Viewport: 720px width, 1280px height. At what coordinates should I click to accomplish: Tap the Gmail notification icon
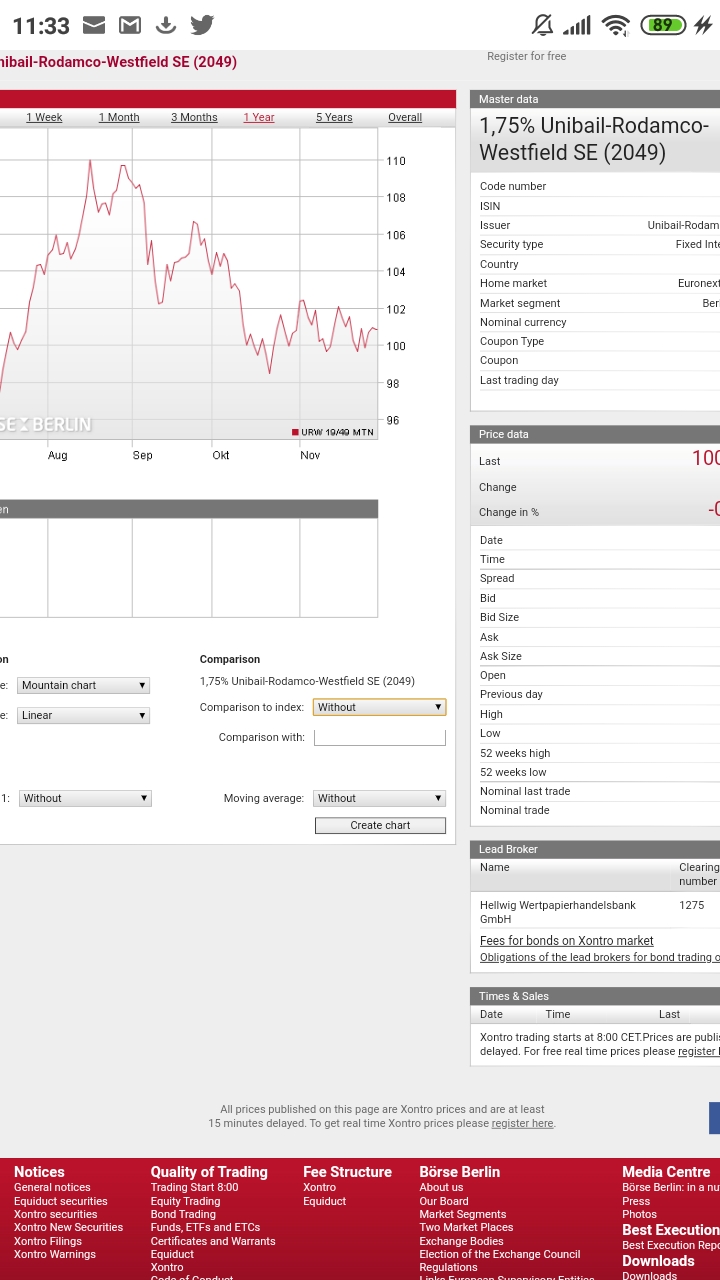[x=130, y=25]
